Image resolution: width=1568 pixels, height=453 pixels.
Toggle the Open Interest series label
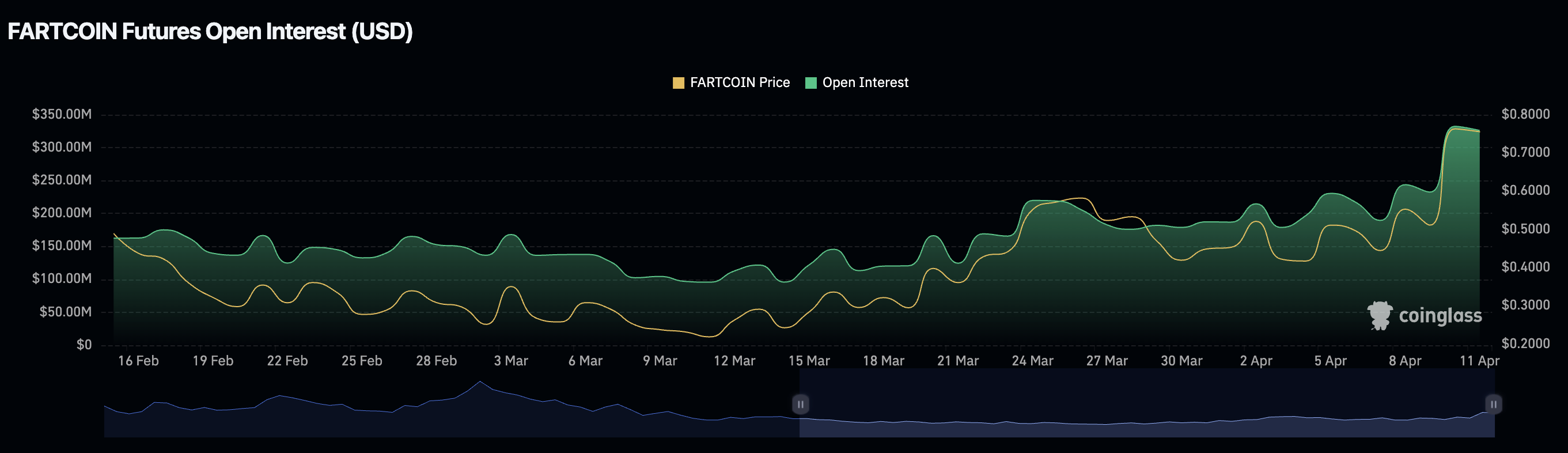click(865, 83)
